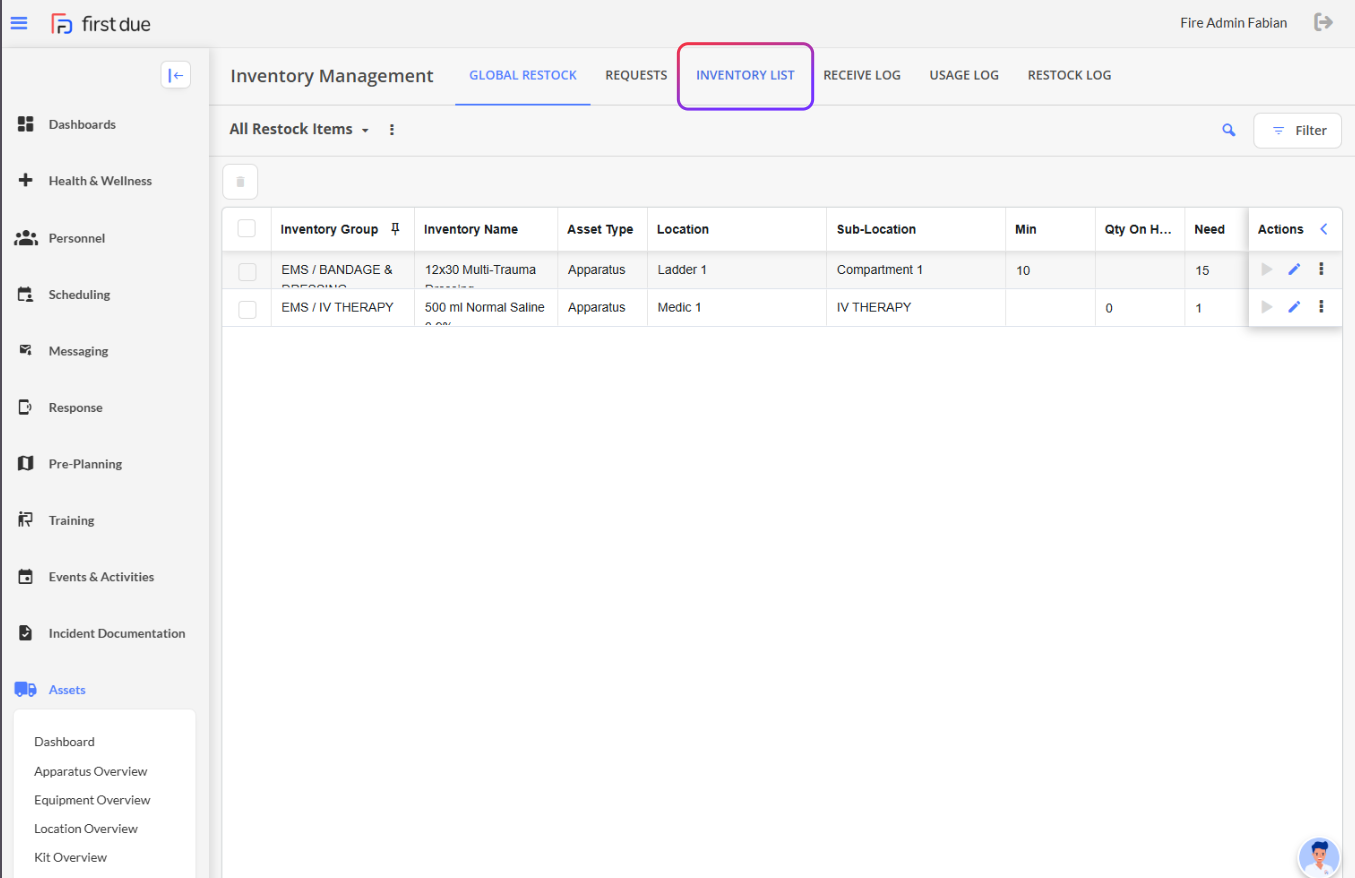1355x878 pixels.
Task: Click the Need value 15
Action: pyautogui.click(x=1202, y=271)
